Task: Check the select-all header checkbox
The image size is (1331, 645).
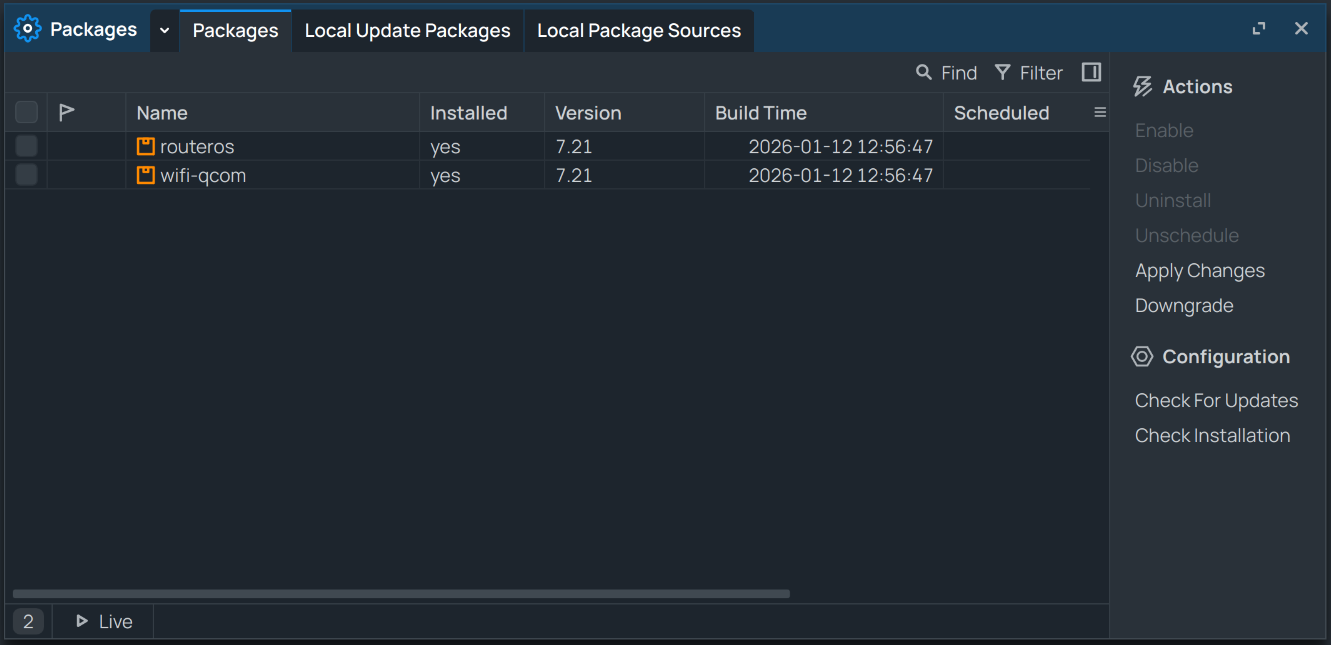Action: (x=27, y=112)
